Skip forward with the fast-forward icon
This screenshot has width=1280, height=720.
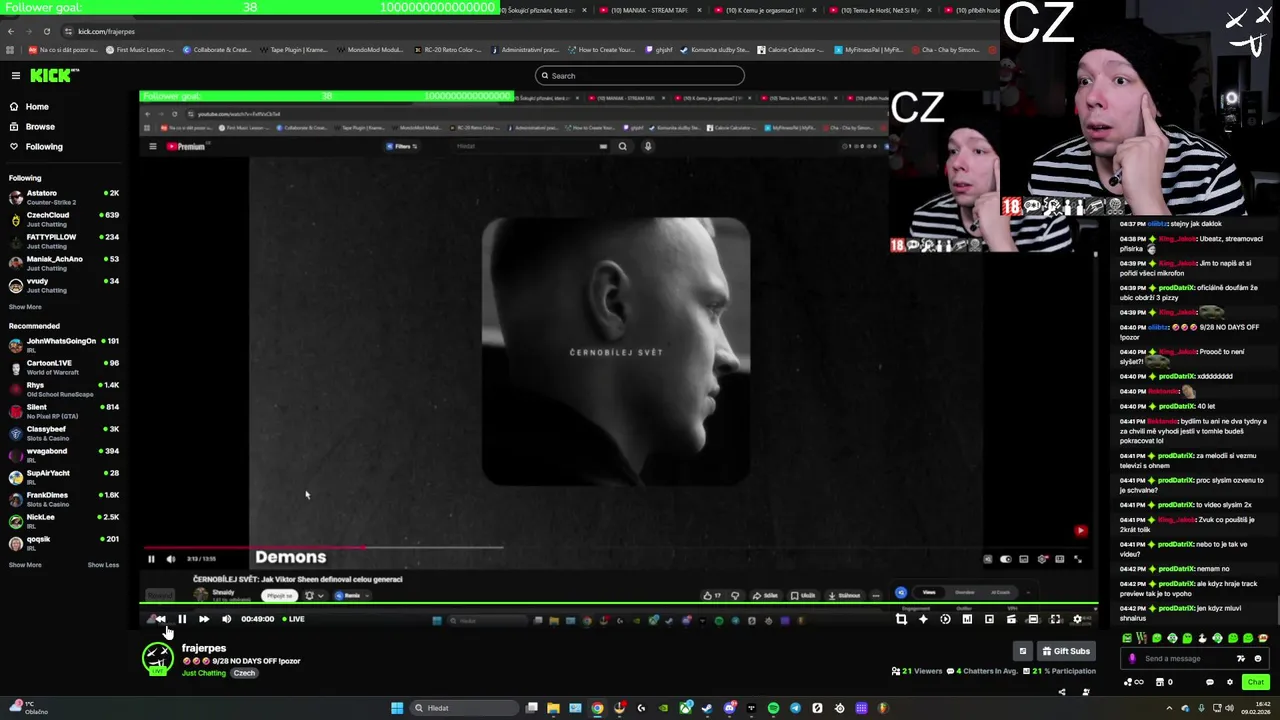[x=204, y=619]
